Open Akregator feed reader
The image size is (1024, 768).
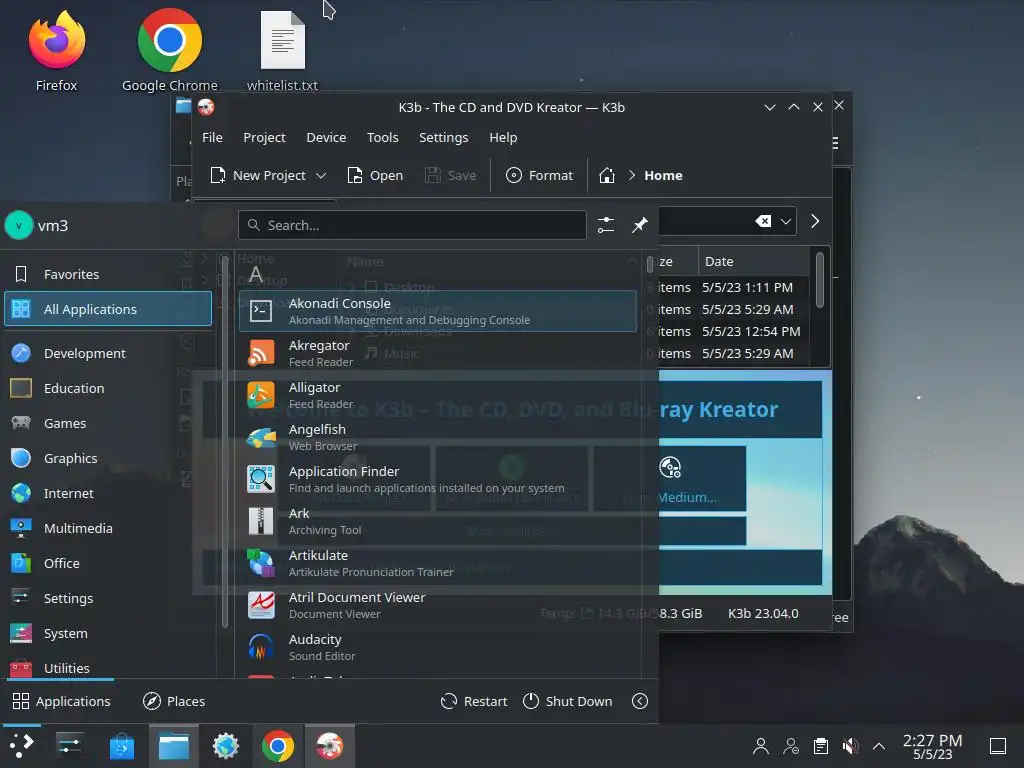click(438, 353)
